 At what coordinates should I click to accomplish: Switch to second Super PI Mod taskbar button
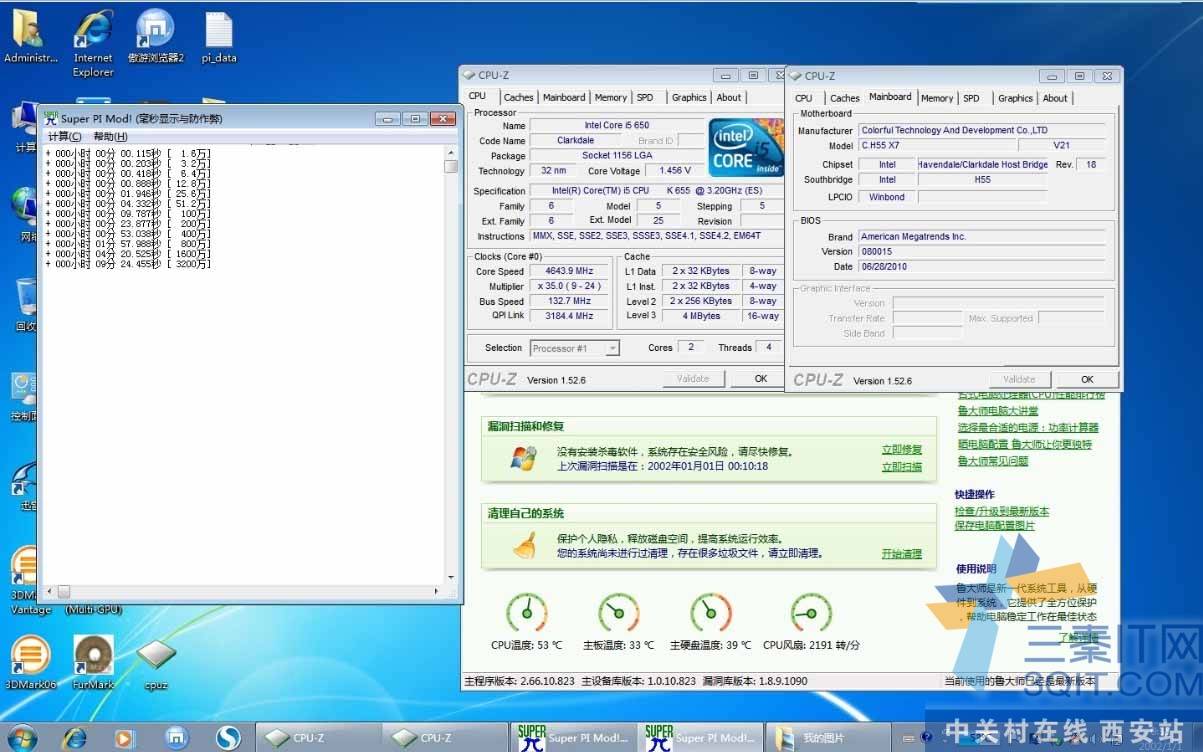pyautogui.click(x=700, y=738)
